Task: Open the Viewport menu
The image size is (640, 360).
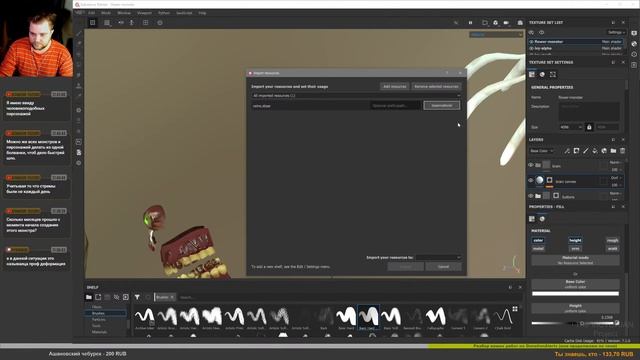Action: coord(144,13)
